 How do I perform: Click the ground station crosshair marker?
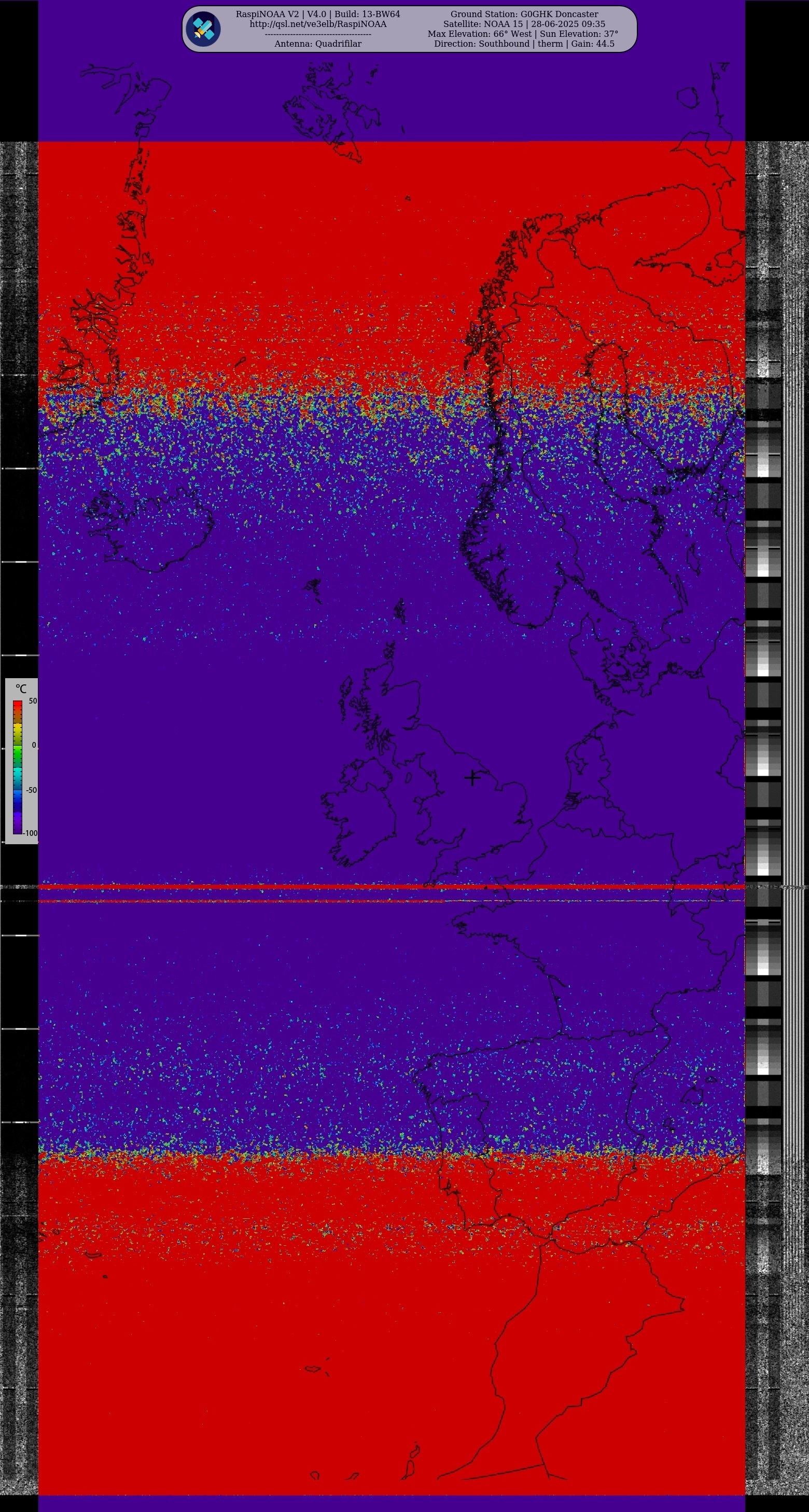472,778
